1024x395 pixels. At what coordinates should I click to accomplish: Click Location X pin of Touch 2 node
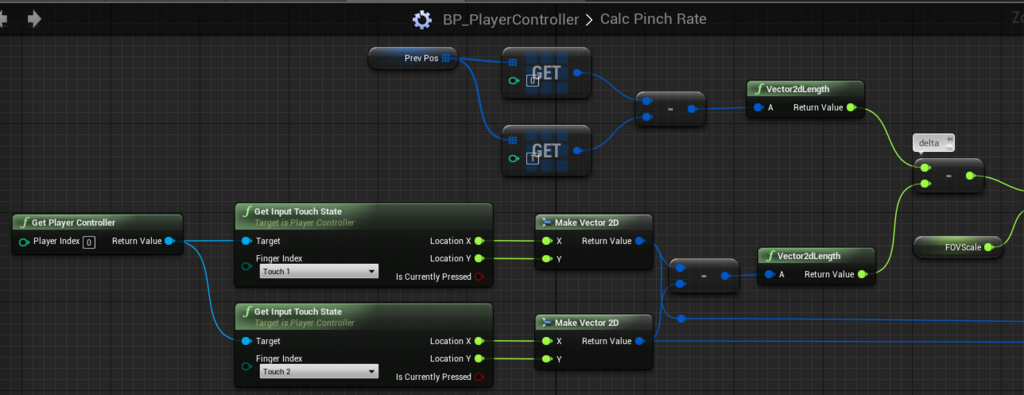point(479,341)
